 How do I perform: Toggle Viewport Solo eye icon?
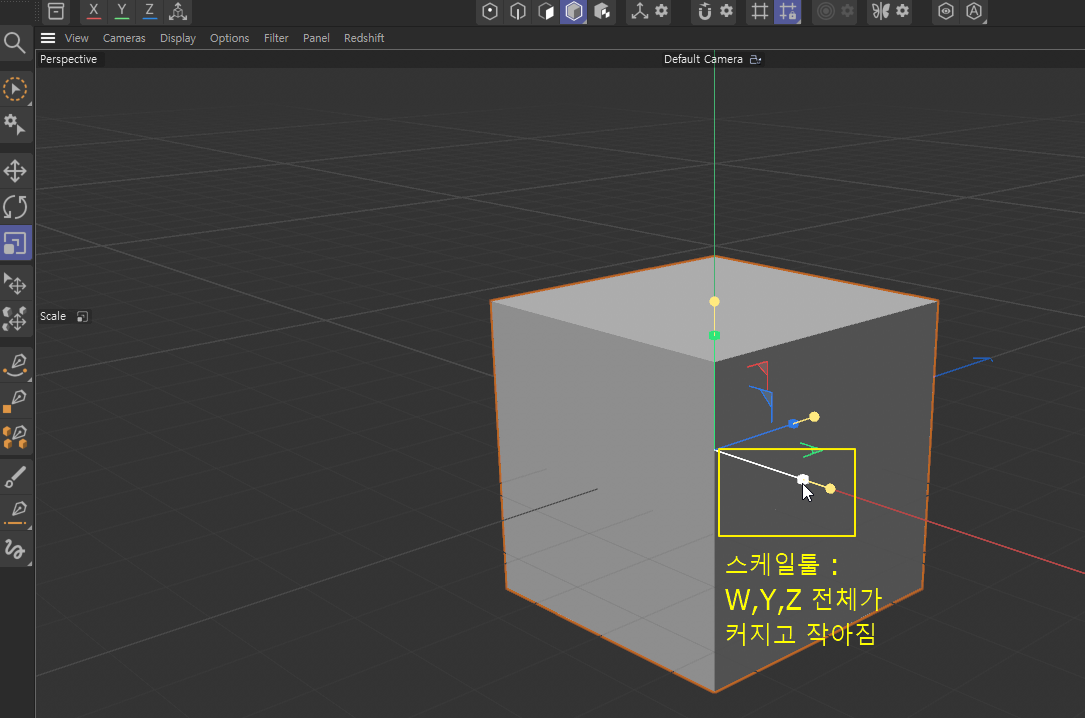click(x=946, y=11)
